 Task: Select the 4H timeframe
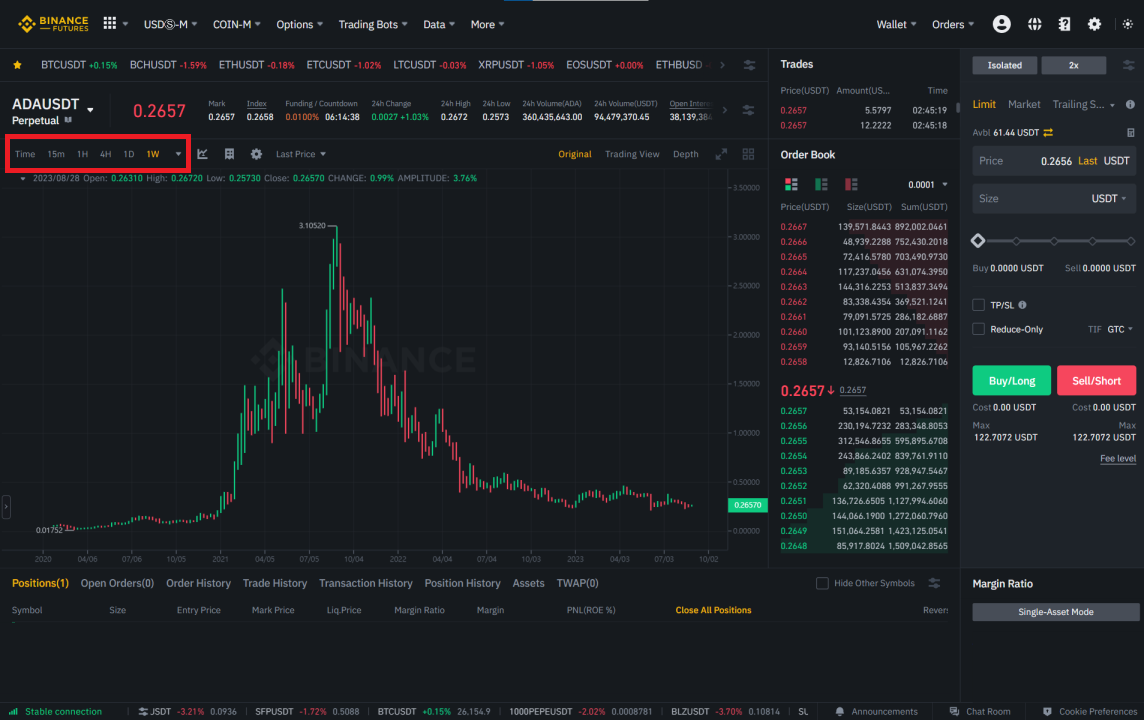[106, 154]
